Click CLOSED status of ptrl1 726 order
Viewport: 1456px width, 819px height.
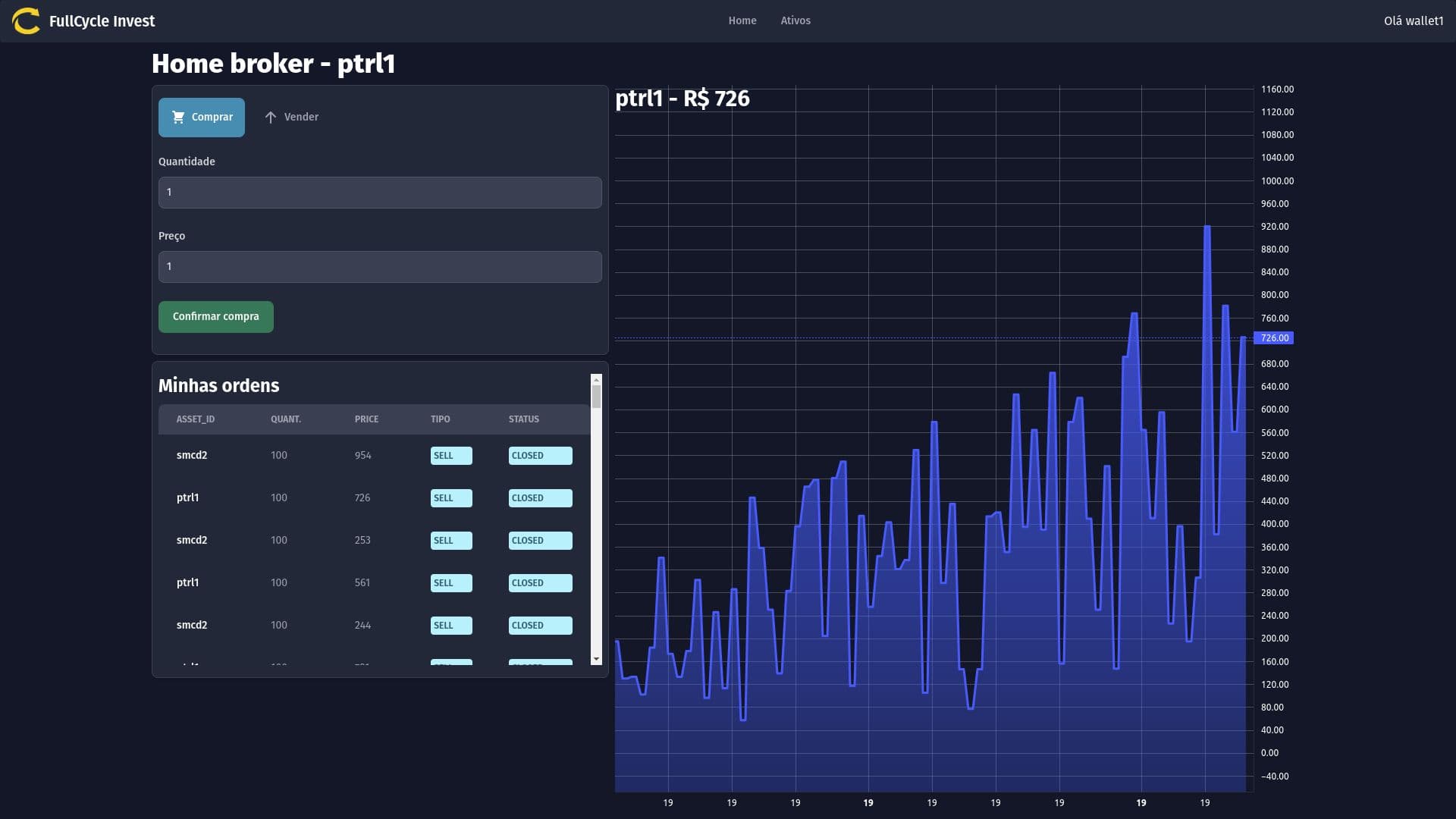click(x=540, y=498)
